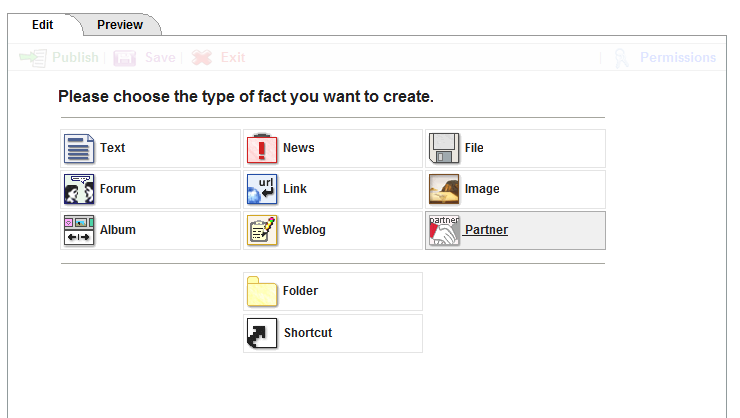The width and height of the screenshot is (740, 418).
Task: Select the yellow Folder icon
Action: pos(262,291)
